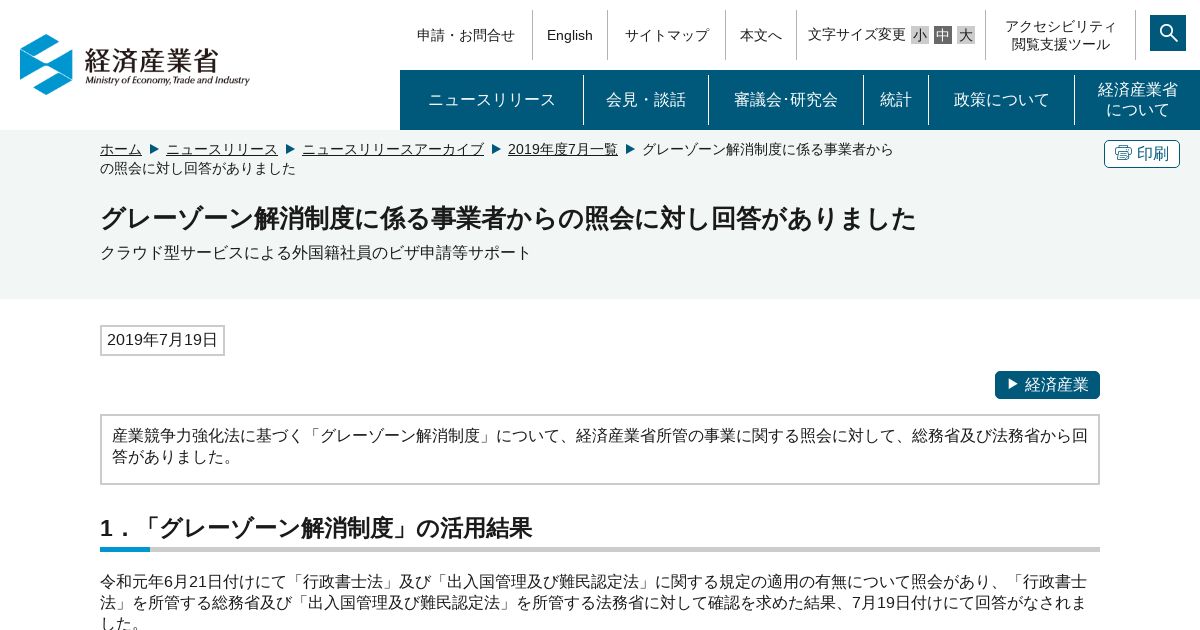
Task: Set font size to 中
Action: (x=943, y=35)
